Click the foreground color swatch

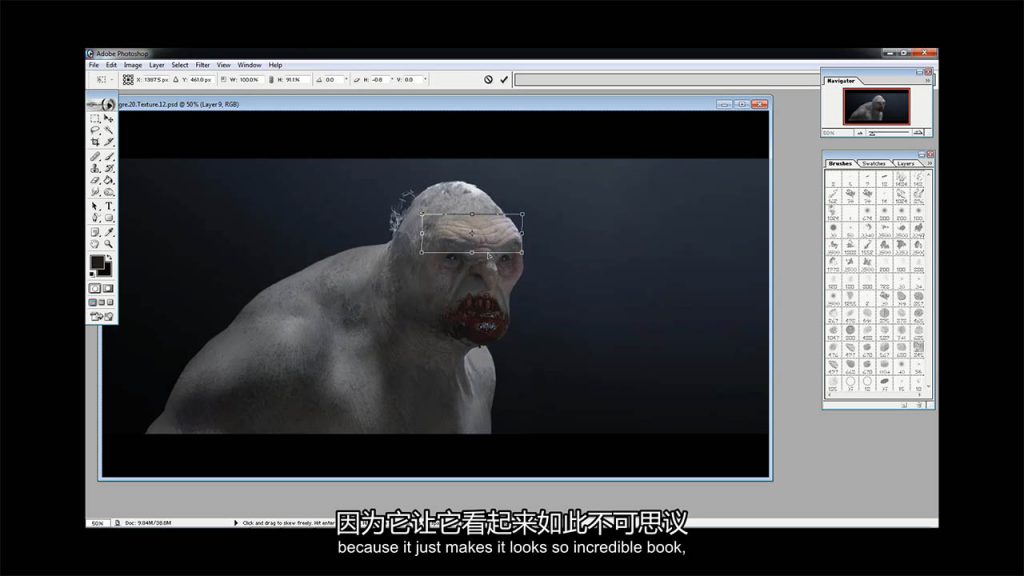pyautogui.click(x=97, y=263)
